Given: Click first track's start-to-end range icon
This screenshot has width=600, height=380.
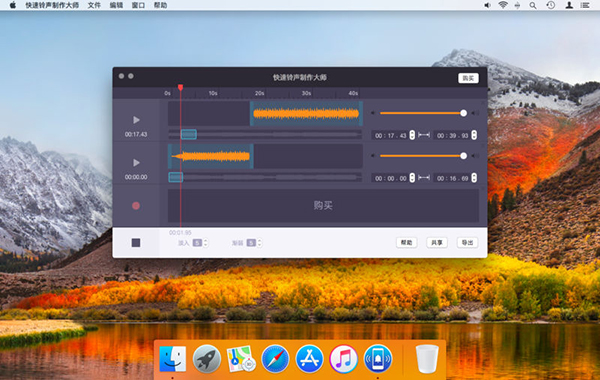Looking at the screenshot, I should point(424,135).
